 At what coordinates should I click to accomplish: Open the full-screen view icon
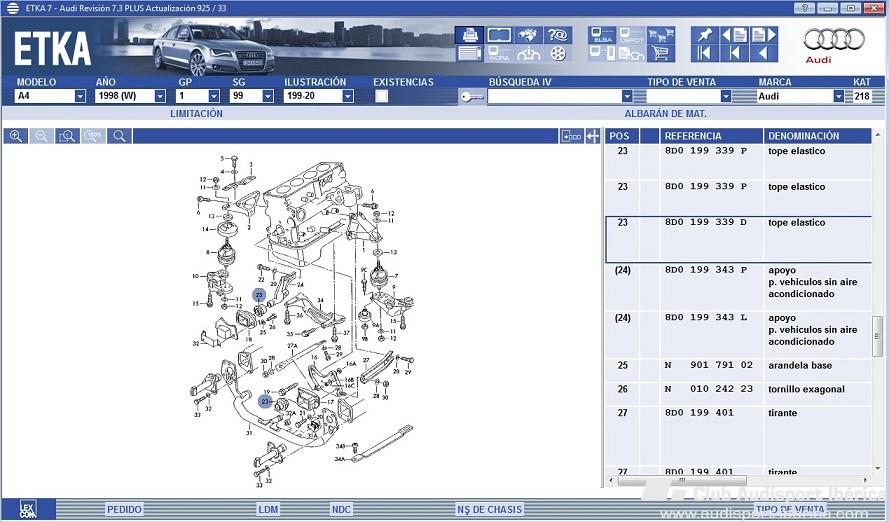click(499, 35)
